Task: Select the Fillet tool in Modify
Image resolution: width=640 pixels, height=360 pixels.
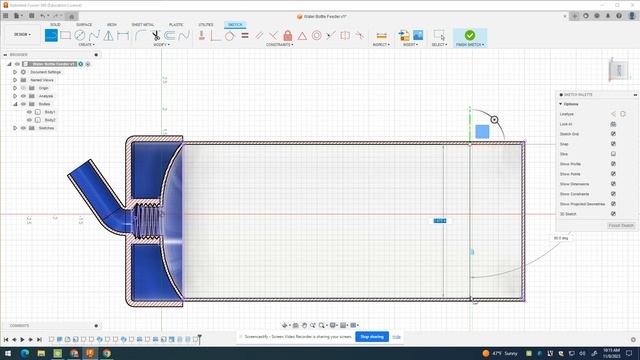Action: [140, 36]
